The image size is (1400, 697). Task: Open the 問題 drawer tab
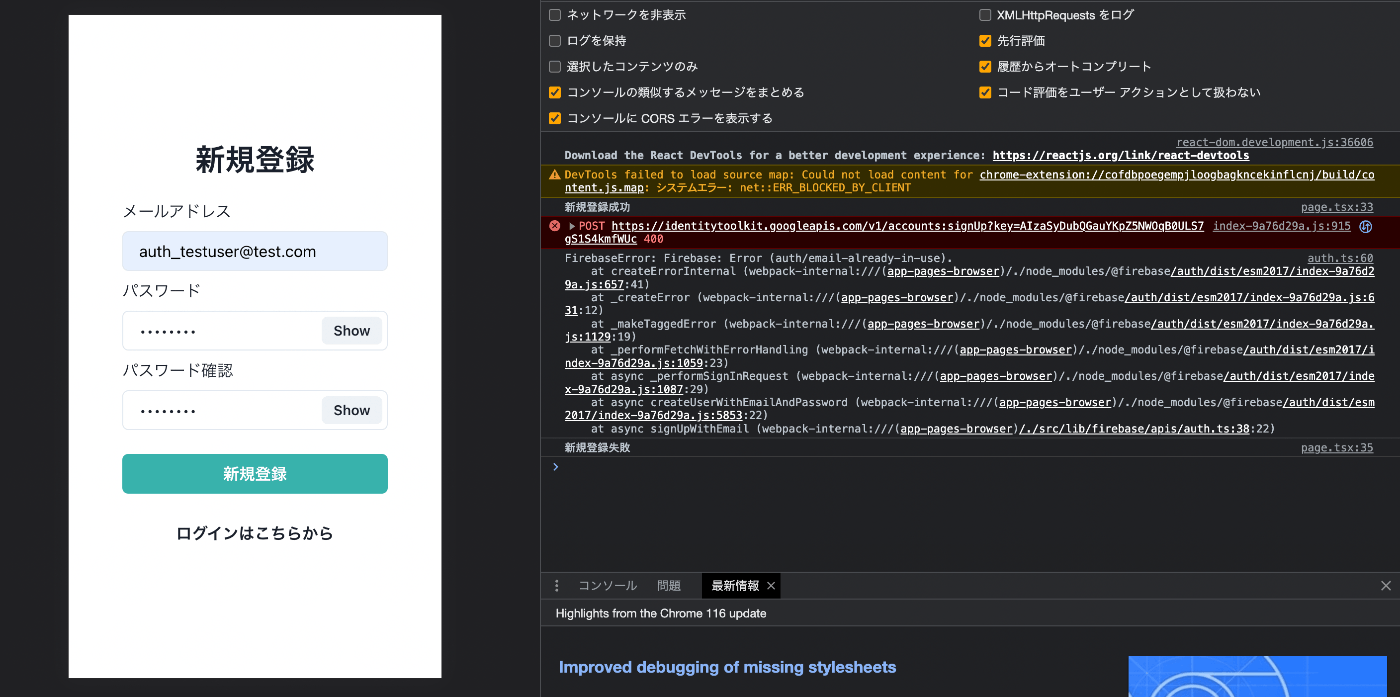click(669, 586)
